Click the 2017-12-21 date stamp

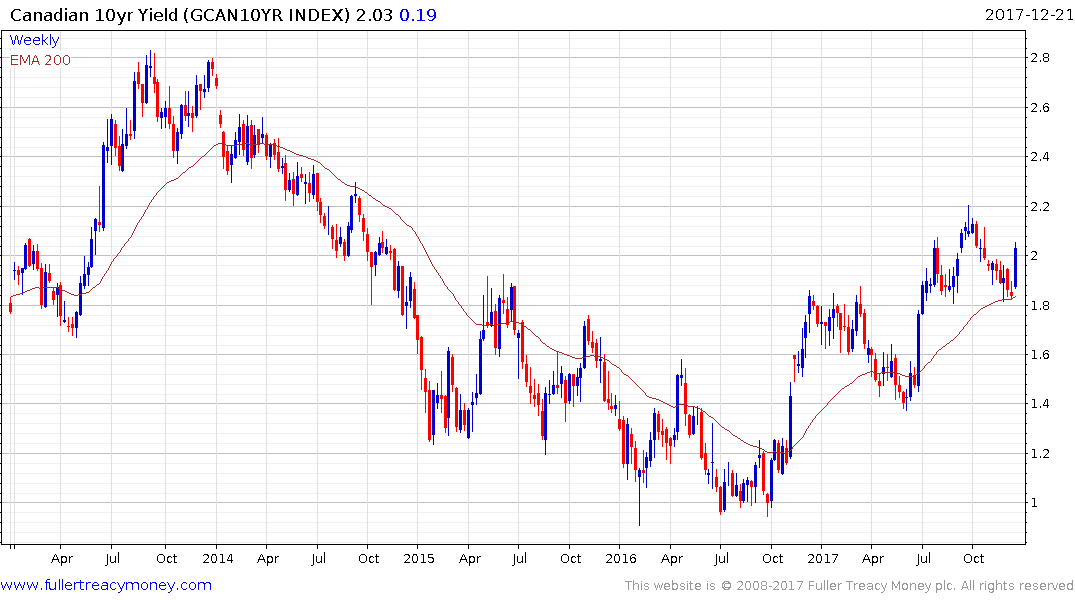coord(1027,14)
